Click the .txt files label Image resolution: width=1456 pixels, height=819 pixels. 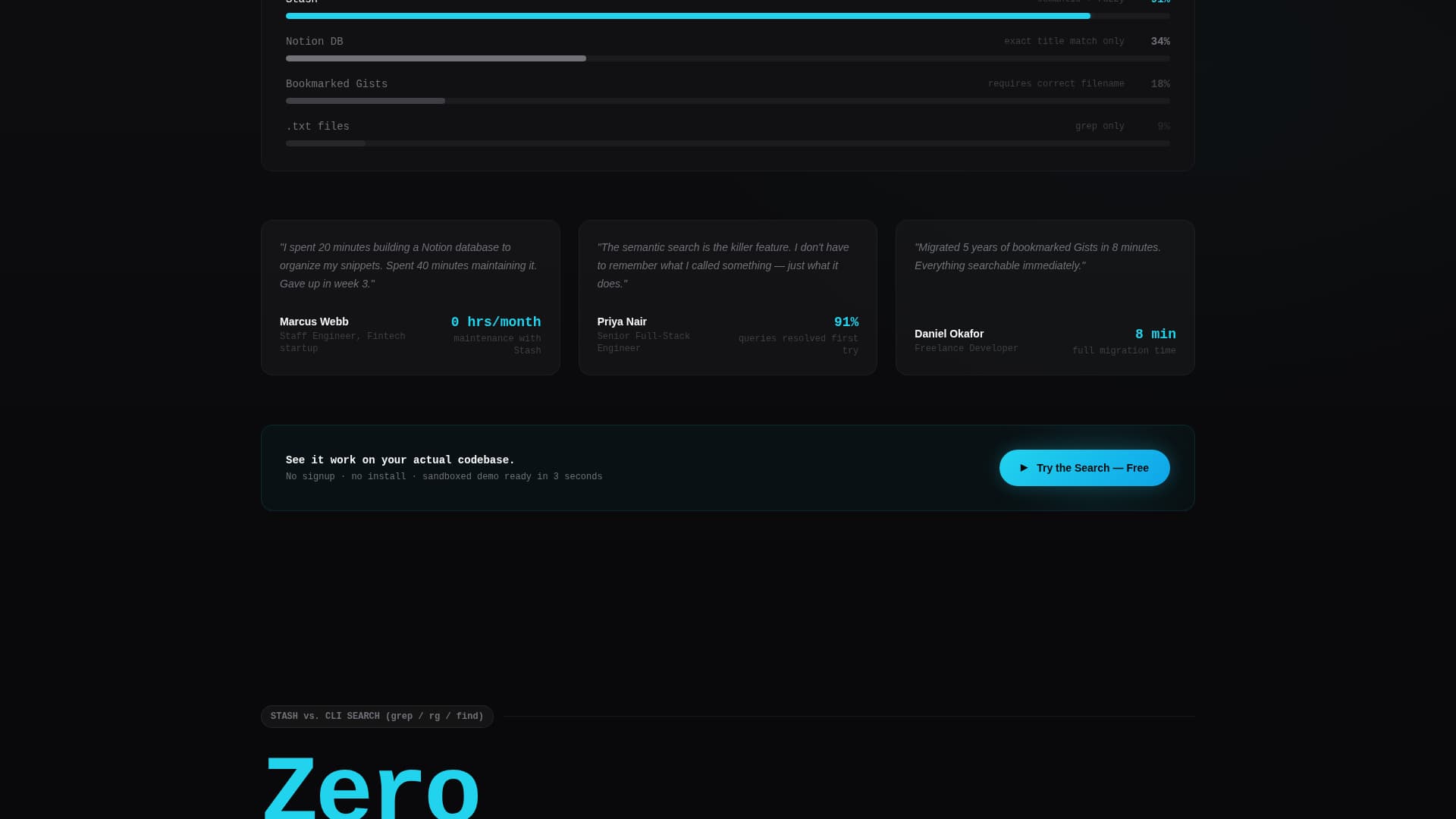[318, 127]
